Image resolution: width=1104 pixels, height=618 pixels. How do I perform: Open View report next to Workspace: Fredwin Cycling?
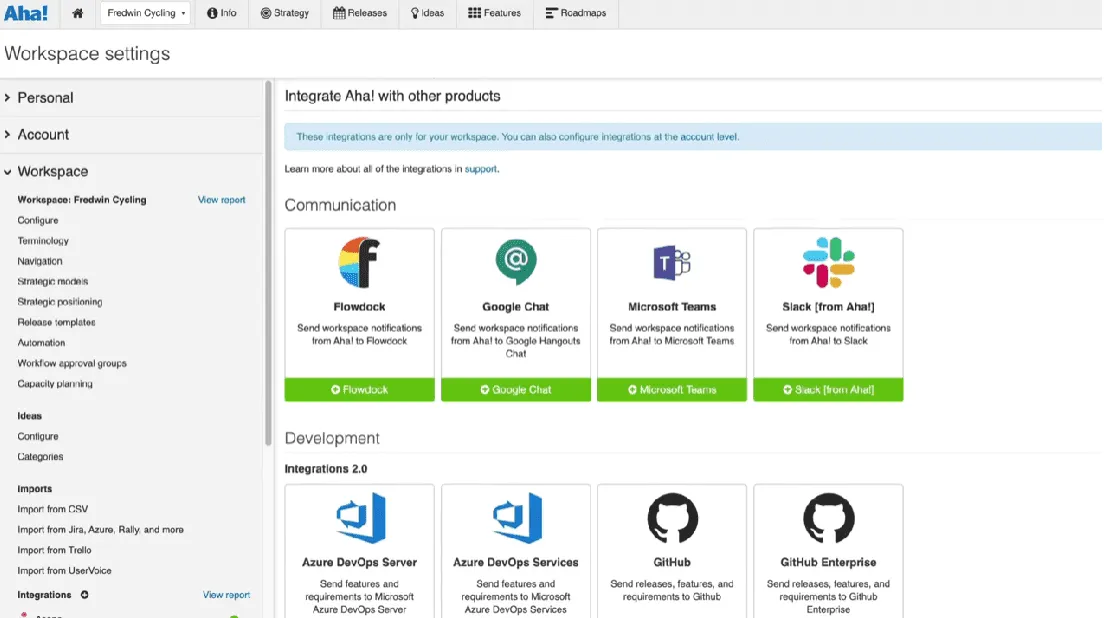pyautogui.click(x=222, y=200)
